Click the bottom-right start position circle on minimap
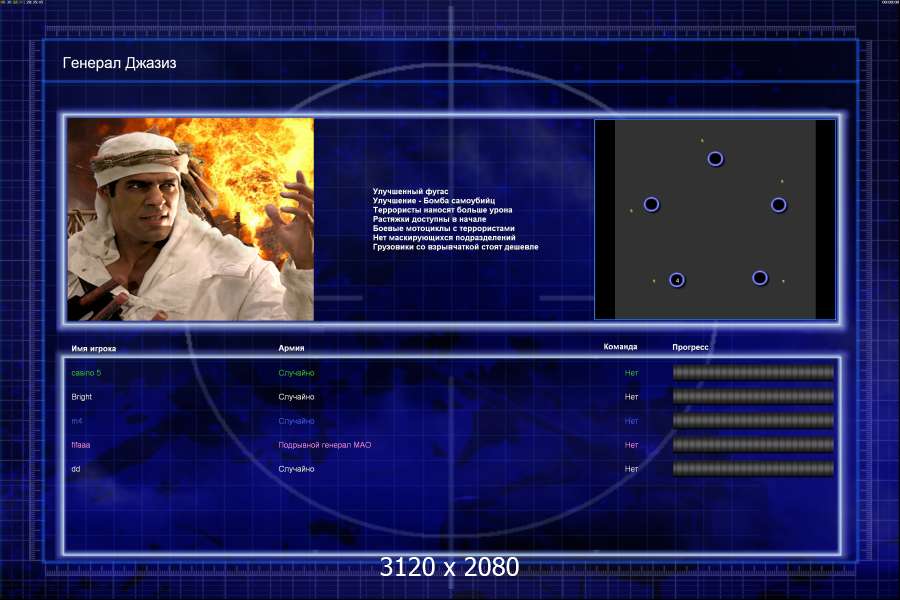Image resolution: width=900 pixels, height=600 pixels. (759, 277)
